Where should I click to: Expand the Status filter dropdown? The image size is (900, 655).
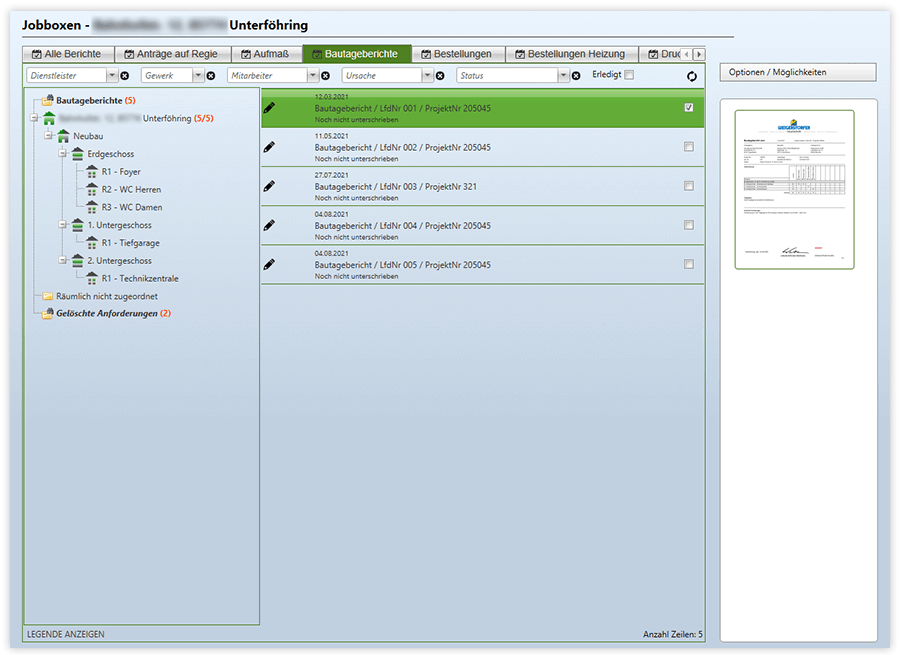(563, 74)
